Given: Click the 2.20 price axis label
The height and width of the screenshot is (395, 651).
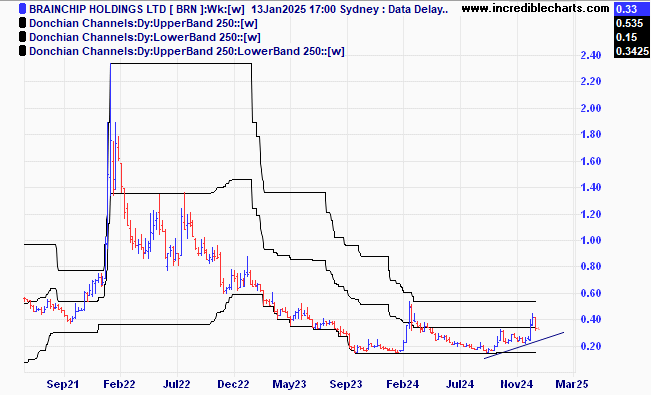Looking at the screenshot, I should click(591, 81).
